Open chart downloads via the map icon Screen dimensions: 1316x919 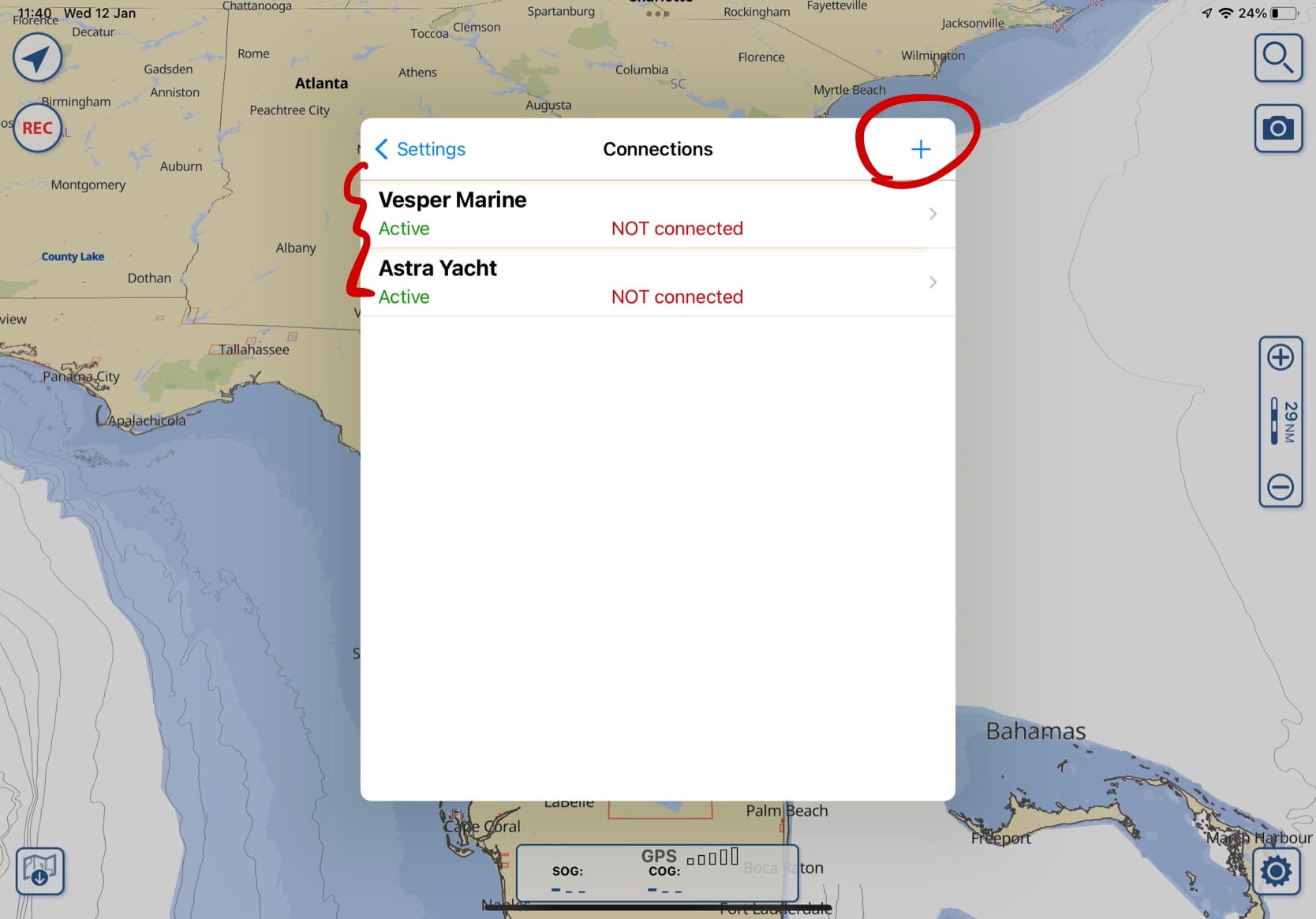point(39,871)
